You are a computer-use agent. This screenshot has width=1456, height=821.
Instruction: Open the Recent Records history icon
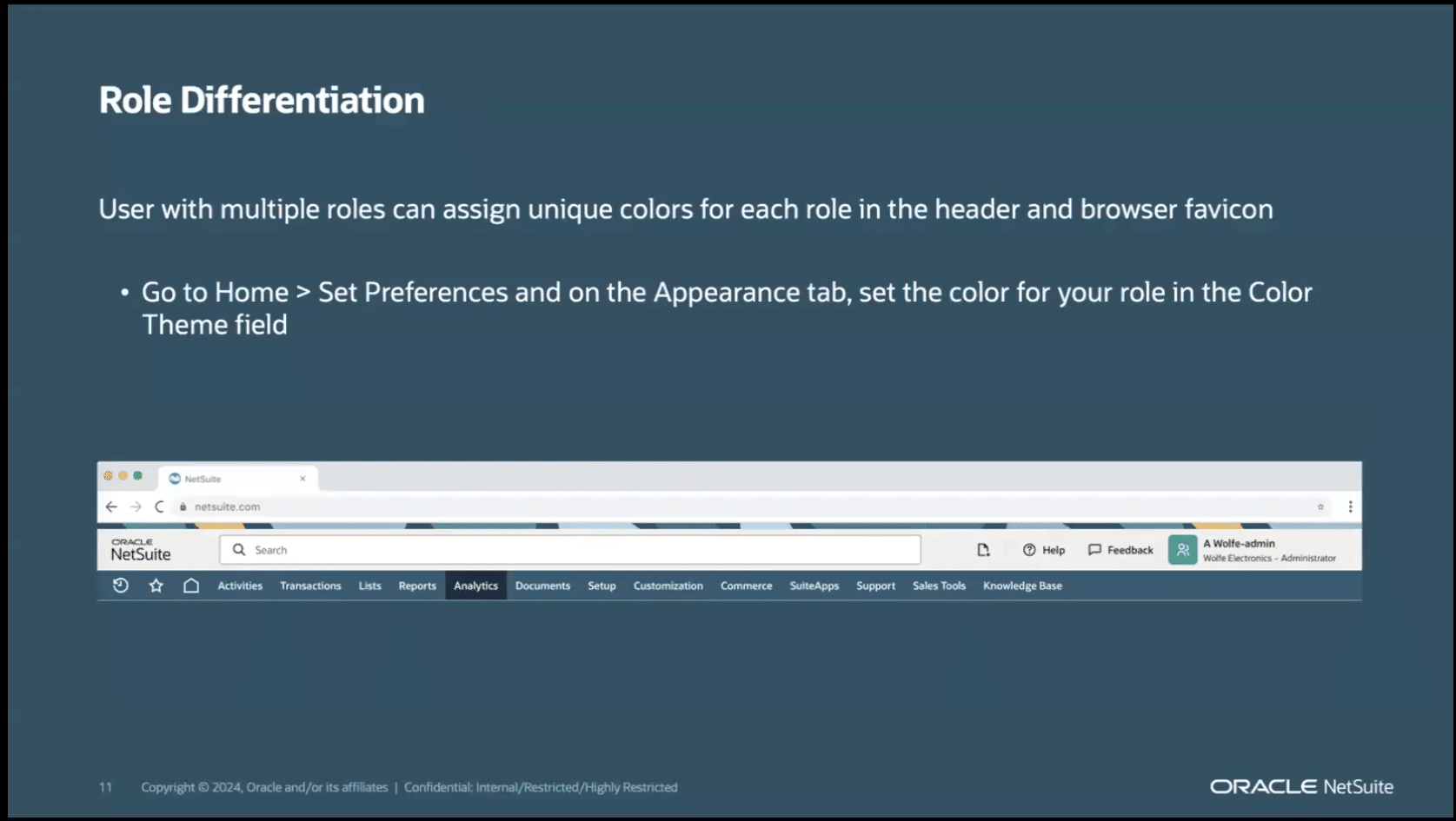(121, 586)
